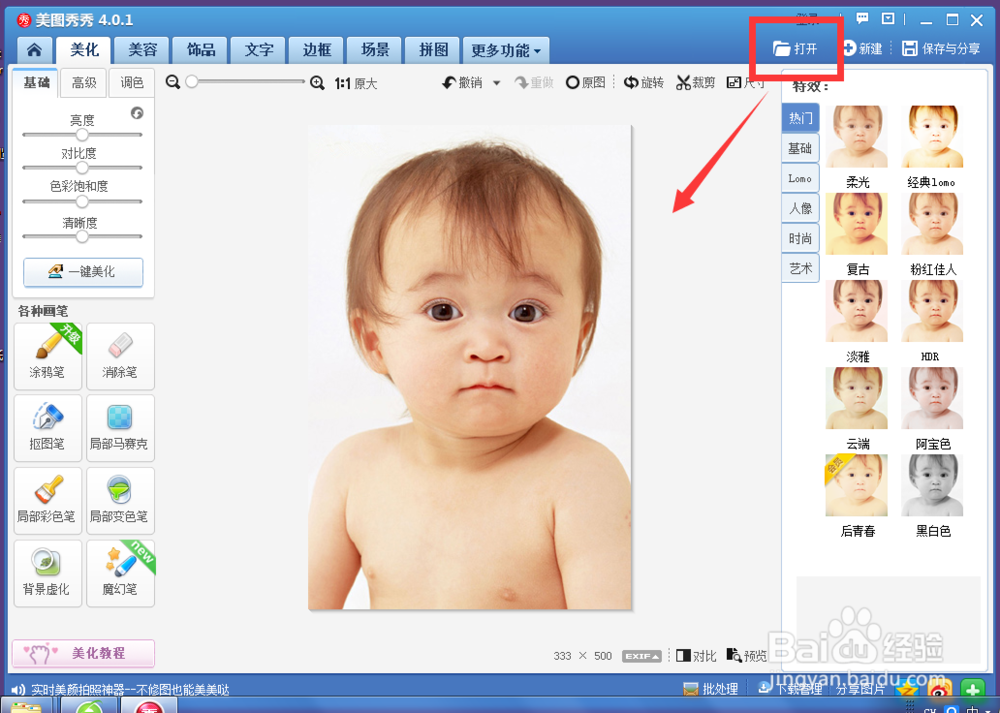Open the 背景虚化 background blur tool
The width and height of the screenshot is (1000, 713).
click(48, 573)
